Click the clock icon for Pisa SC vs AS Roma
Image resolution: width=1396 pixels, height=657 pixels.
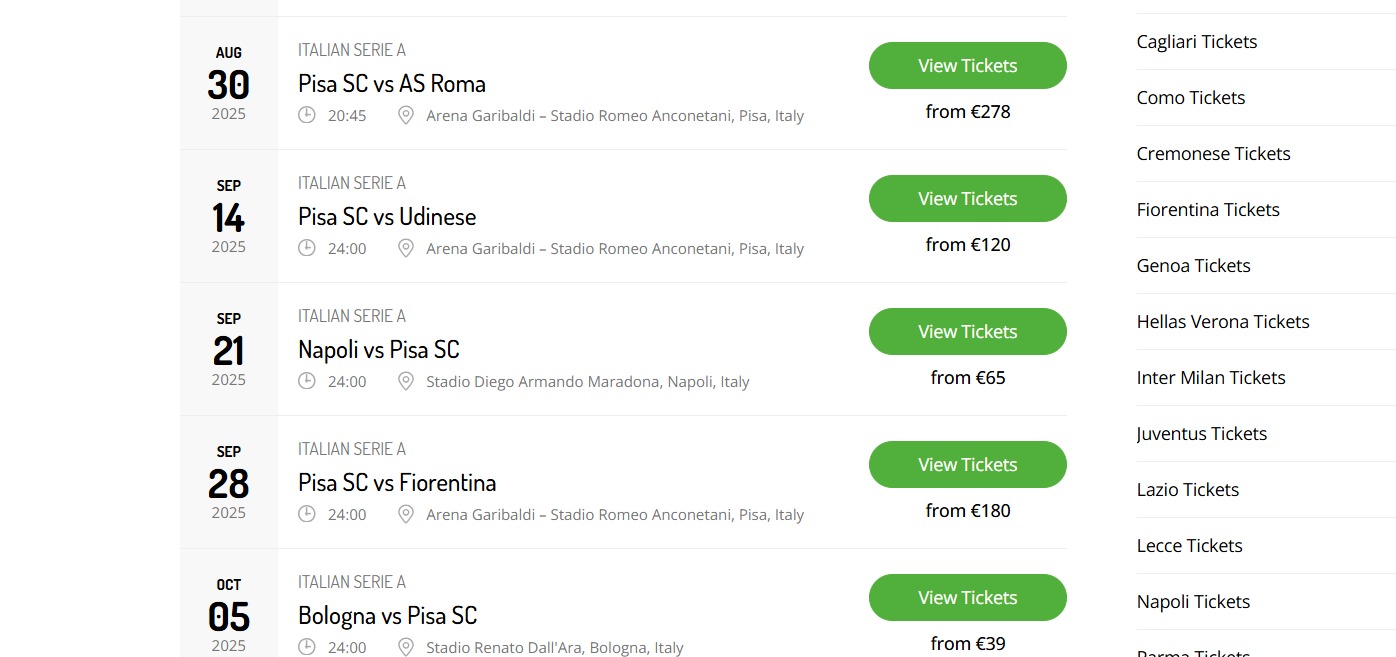307,115
